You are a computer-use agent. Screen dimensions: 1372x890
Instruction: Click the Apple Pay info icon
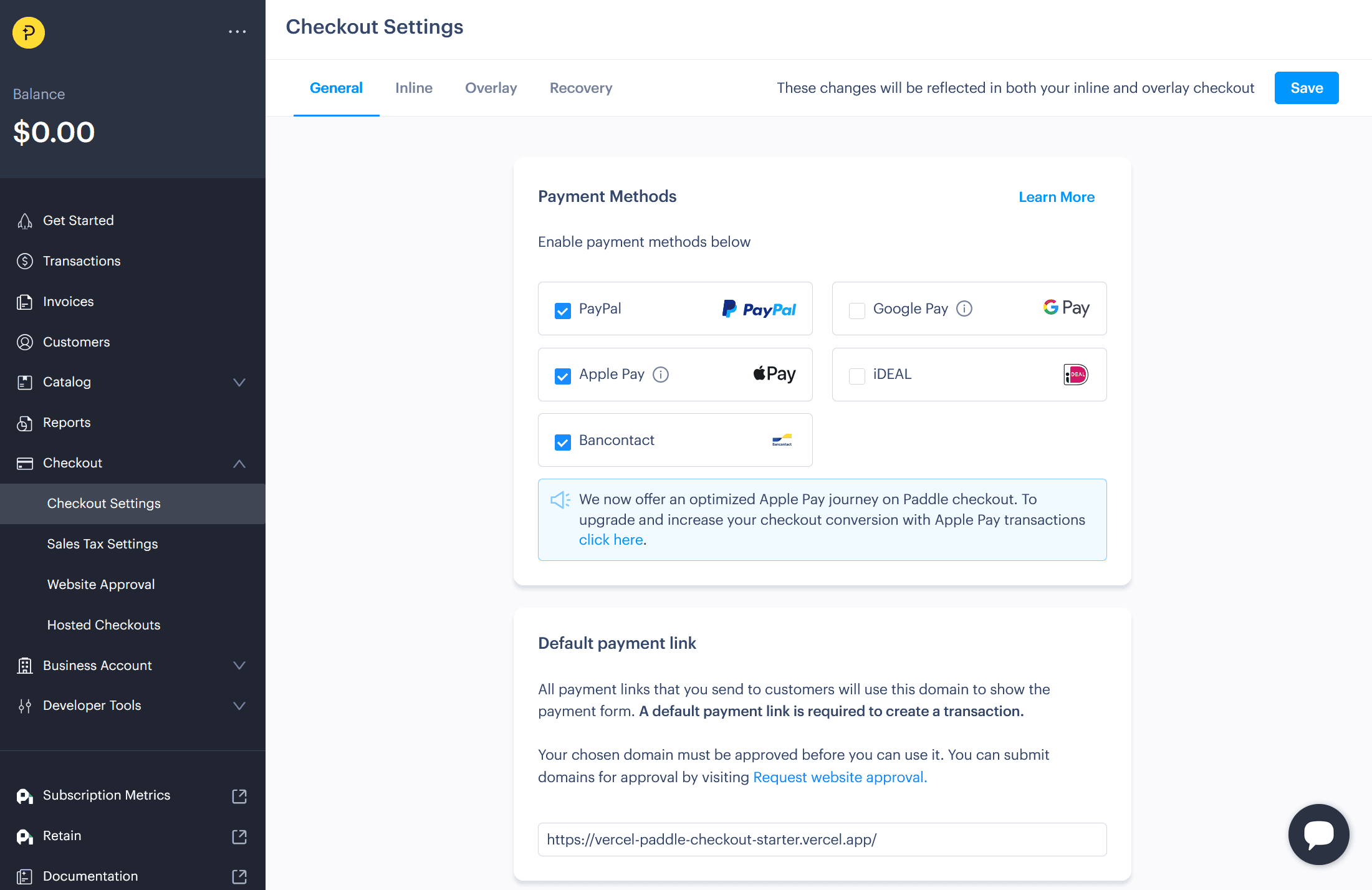661,375
